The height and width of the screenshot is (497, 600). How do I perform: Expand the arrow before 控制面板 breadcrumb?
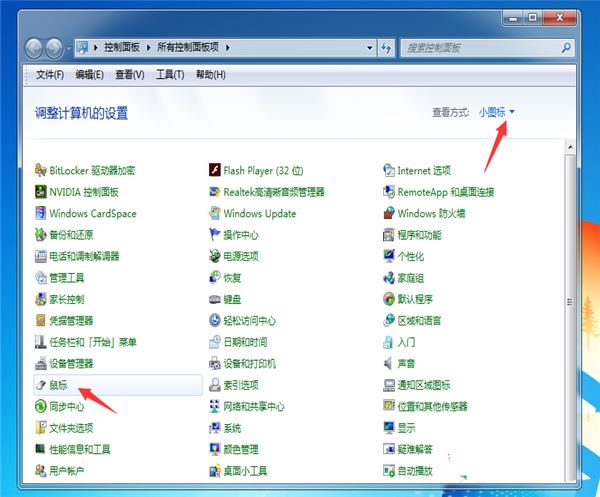pos(96,48)
